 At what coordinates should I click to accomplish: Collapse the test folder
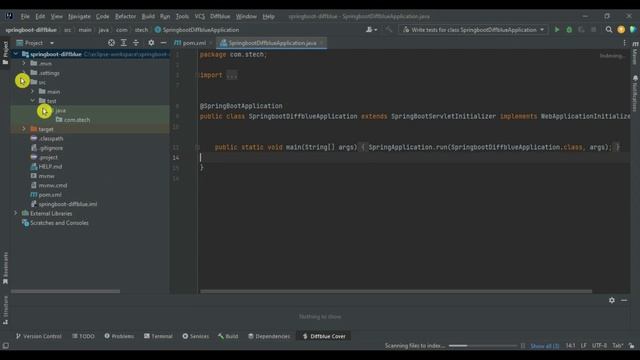(33, 101)
